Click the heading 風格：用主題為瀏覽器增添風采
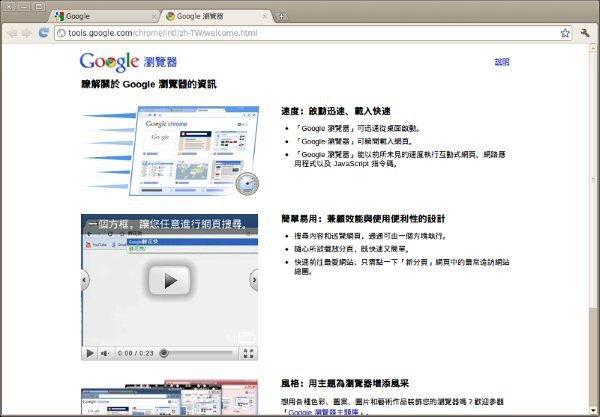The width and height of the screenshot is (600, 417). pos(345,383)
